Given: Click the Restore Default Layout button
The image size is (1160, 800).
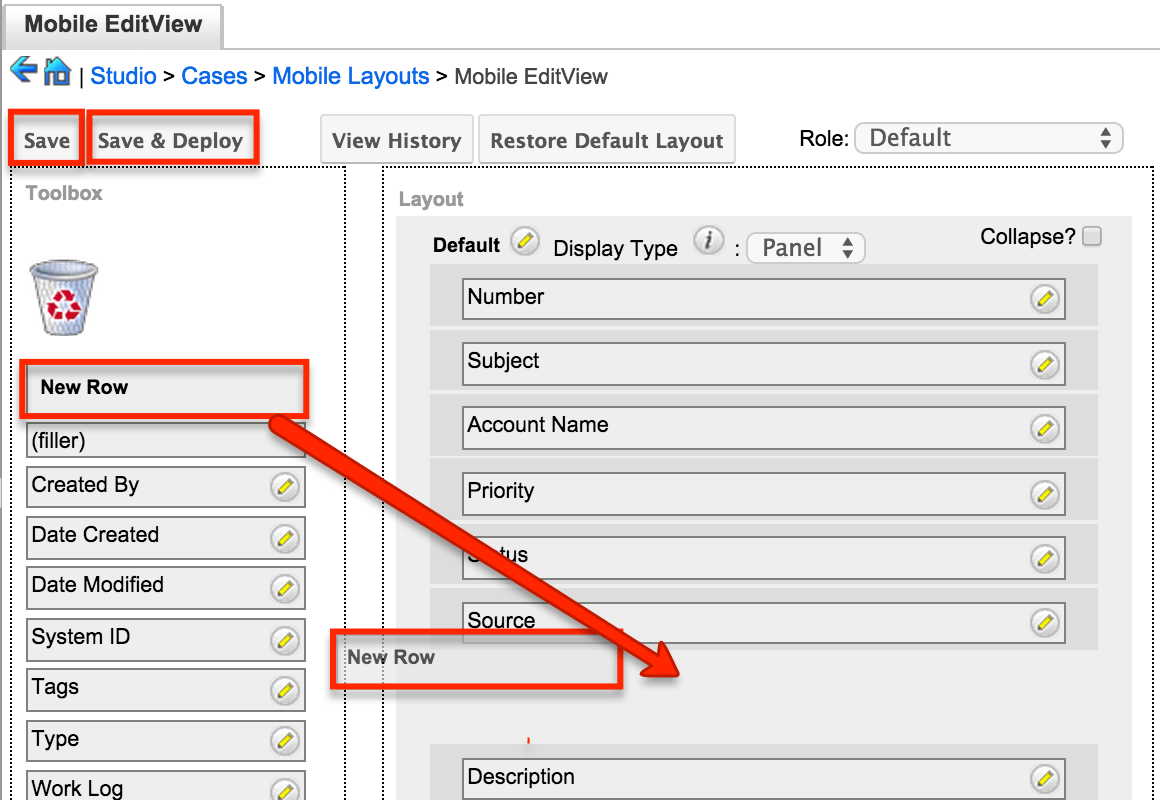Looking at the screenshot, I should click(x=606, y=139).
